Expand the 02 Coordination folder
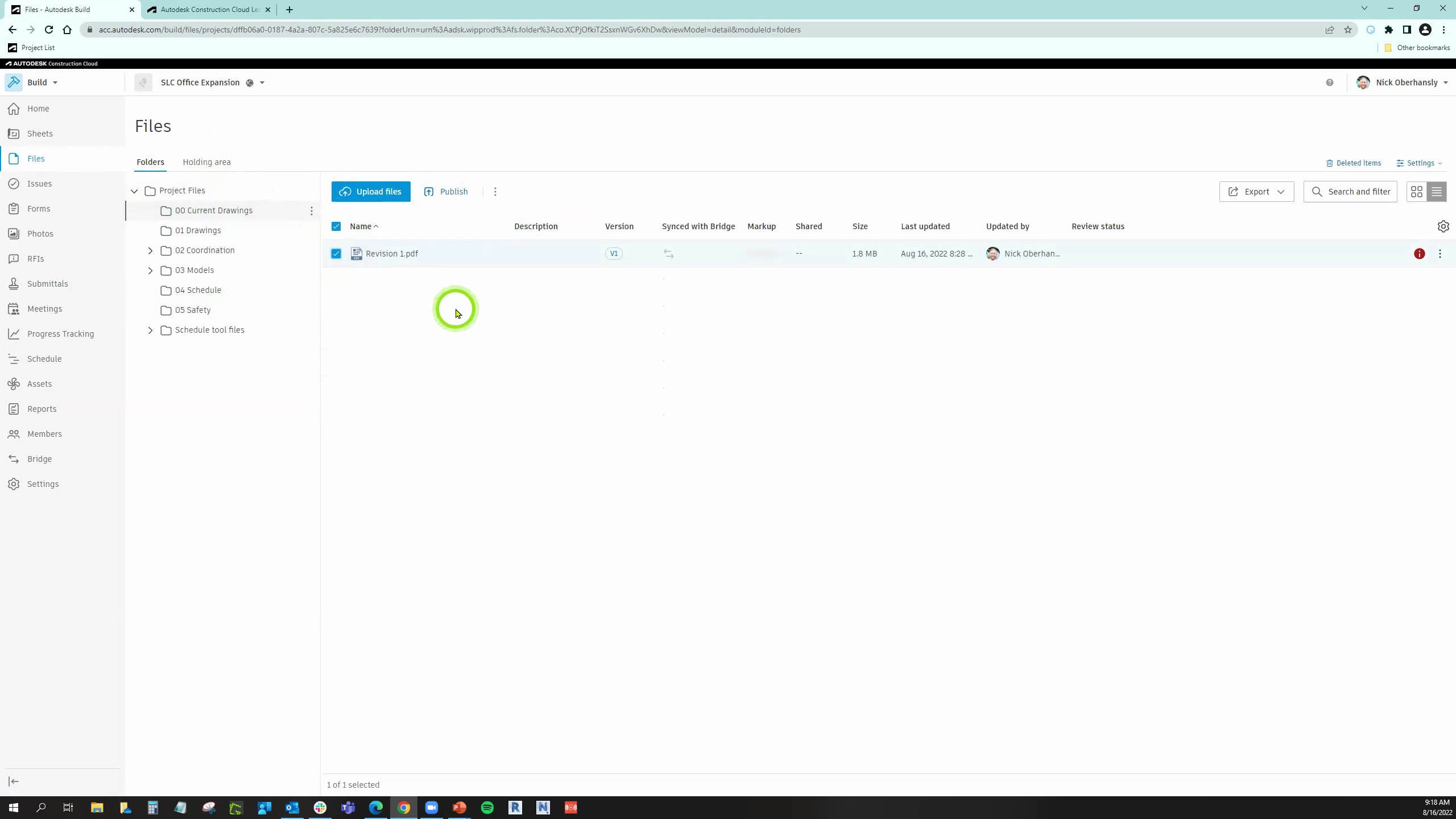This screenshot has width=1456, height=819. point(150,250)
